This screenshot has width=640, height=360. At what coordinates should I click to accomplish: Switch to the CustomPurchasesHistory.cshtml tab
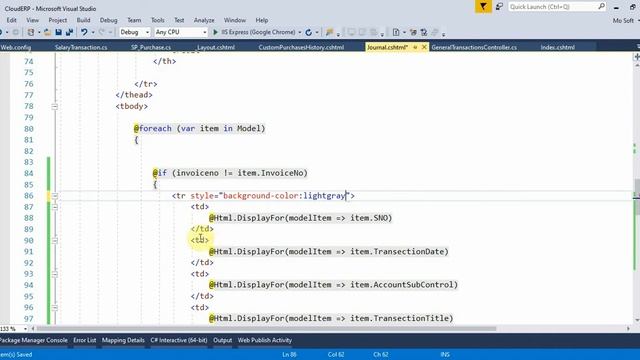[301, 47]
